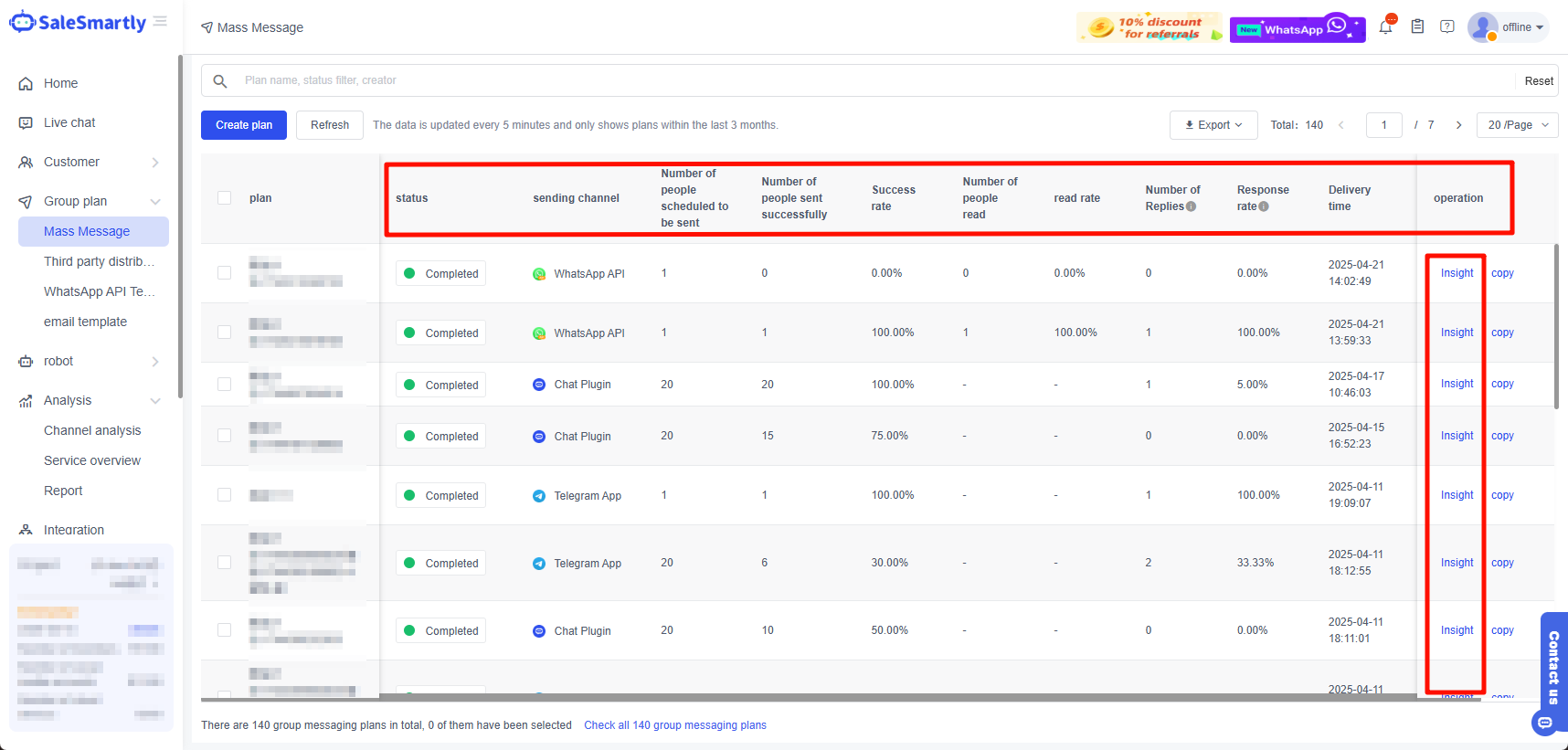Click the Number of Replies info icon
Screen dimensions: 1568x750
(x=1192, y=206)
